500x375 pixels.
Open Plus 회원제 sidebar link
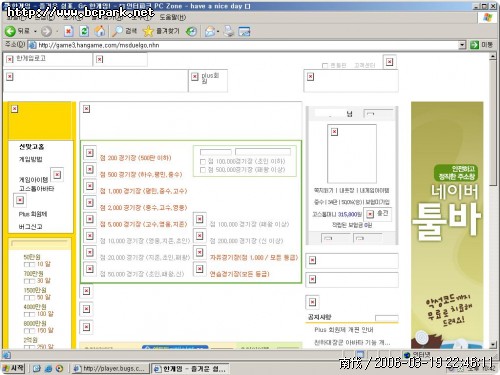point(33,214)
